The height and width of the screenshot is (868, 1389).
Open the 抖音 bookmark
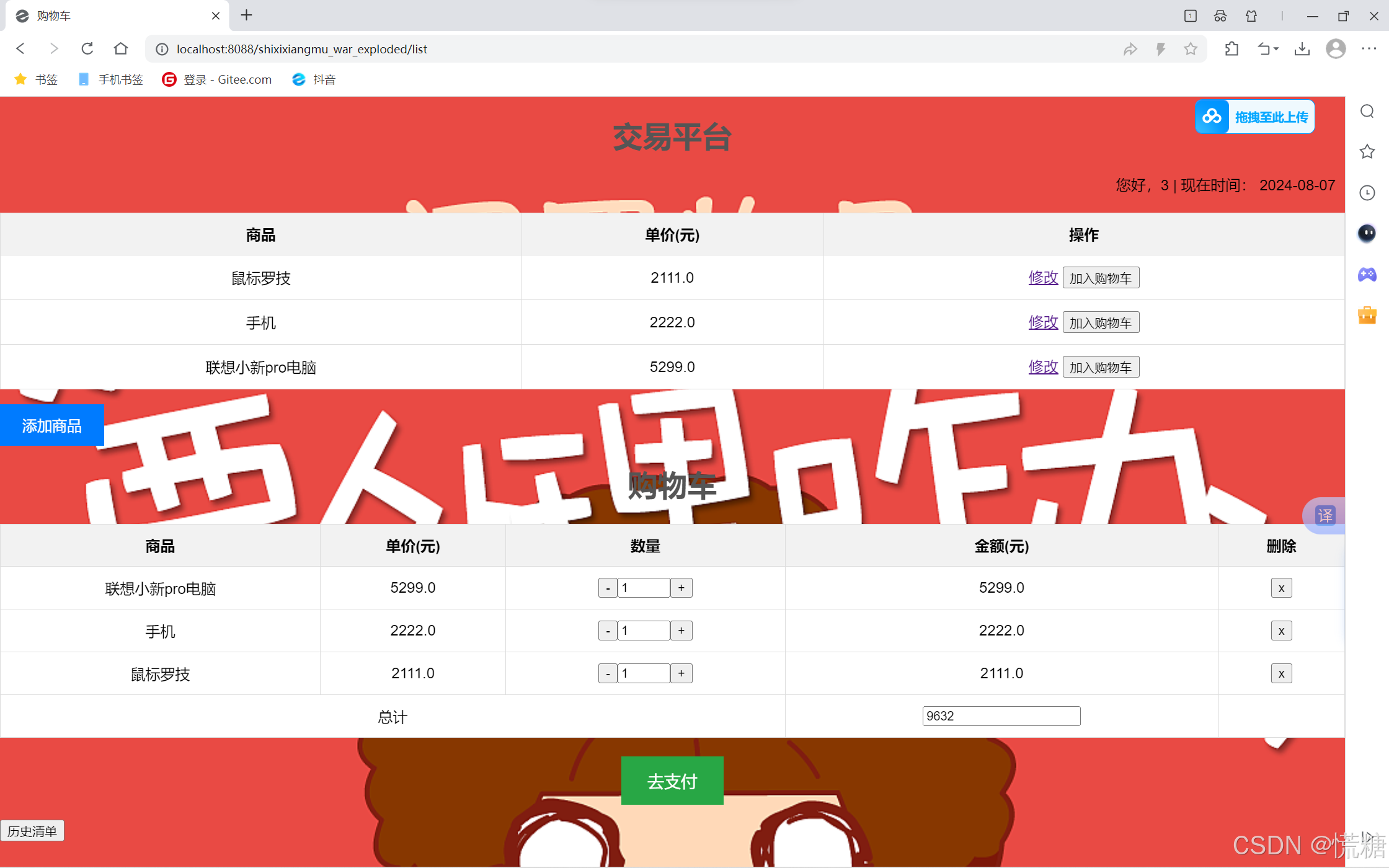pyautogui.click(x=314, y=79)
